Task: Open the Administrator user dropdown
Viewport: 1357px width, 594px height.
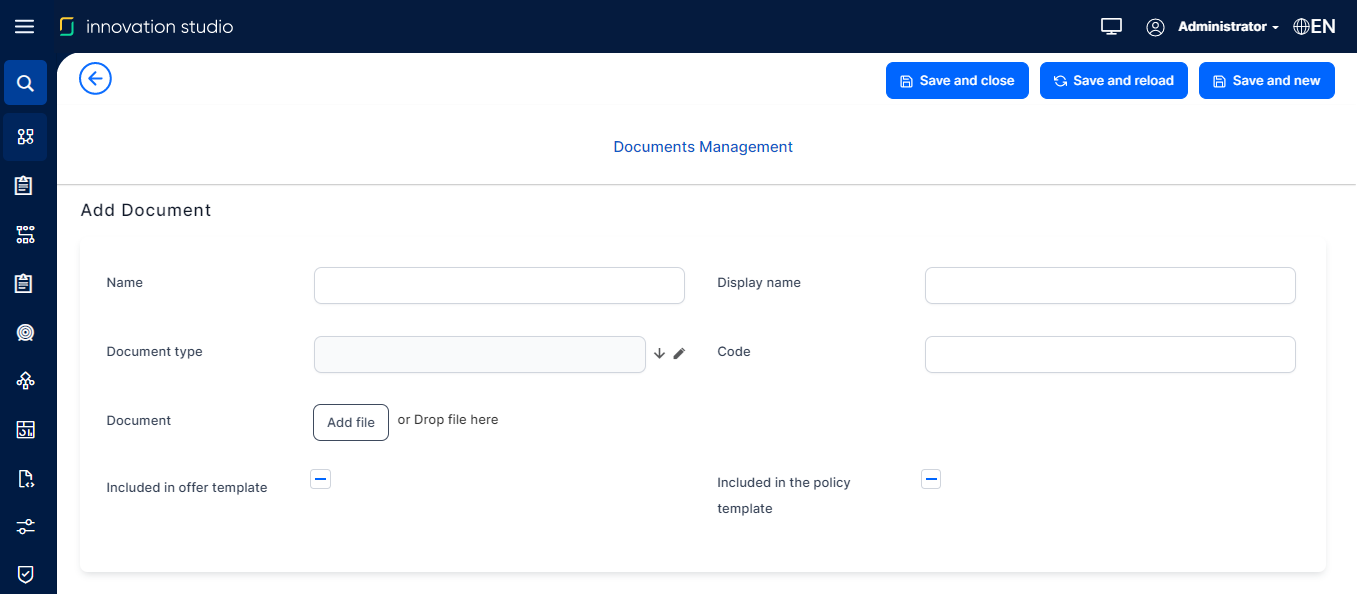Action: tap(1227, 27)
